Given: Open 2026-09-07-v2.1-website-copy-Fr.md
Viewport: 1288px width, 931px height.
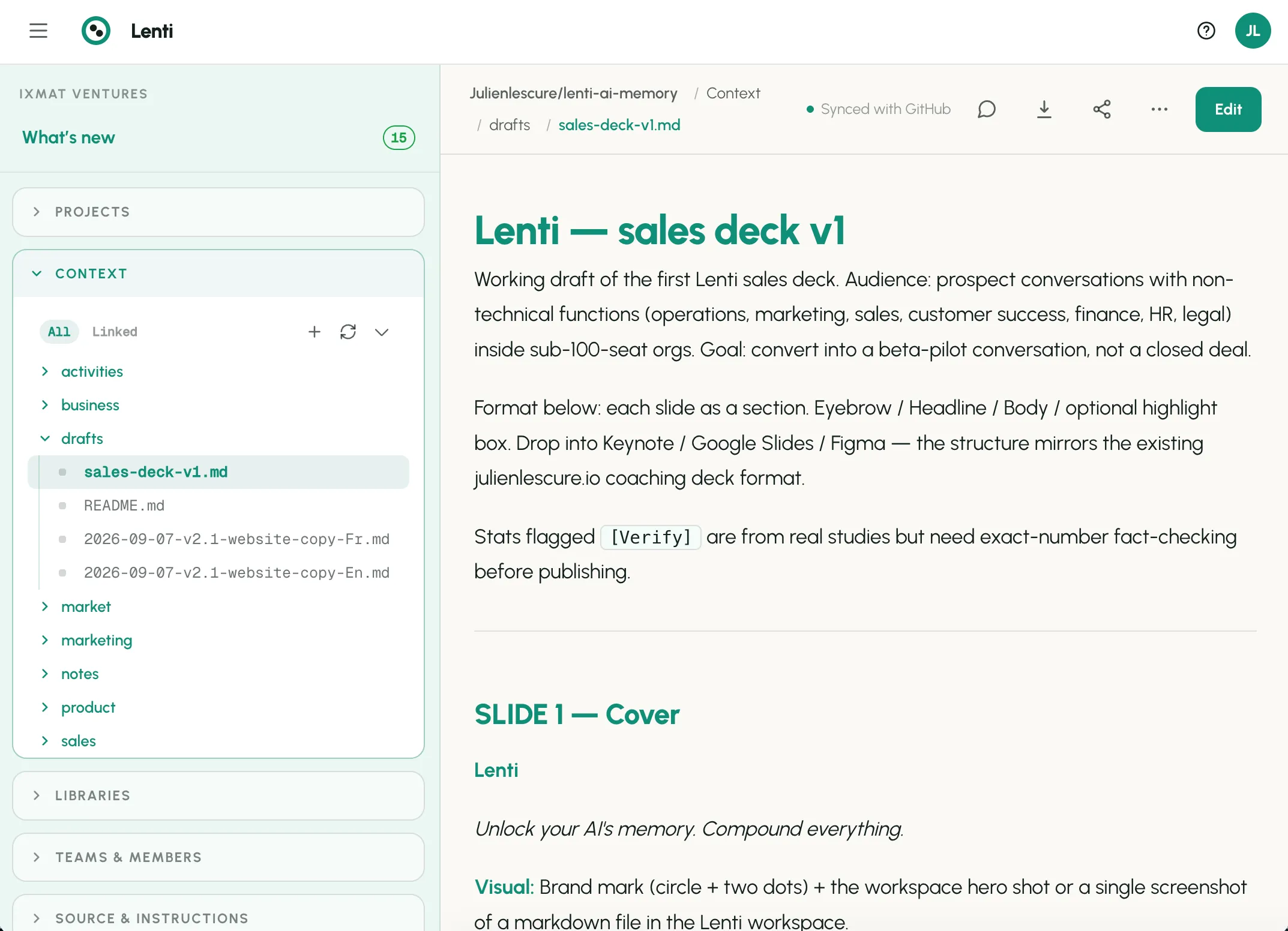Looking at the screenshot, I should click(236, 539).
